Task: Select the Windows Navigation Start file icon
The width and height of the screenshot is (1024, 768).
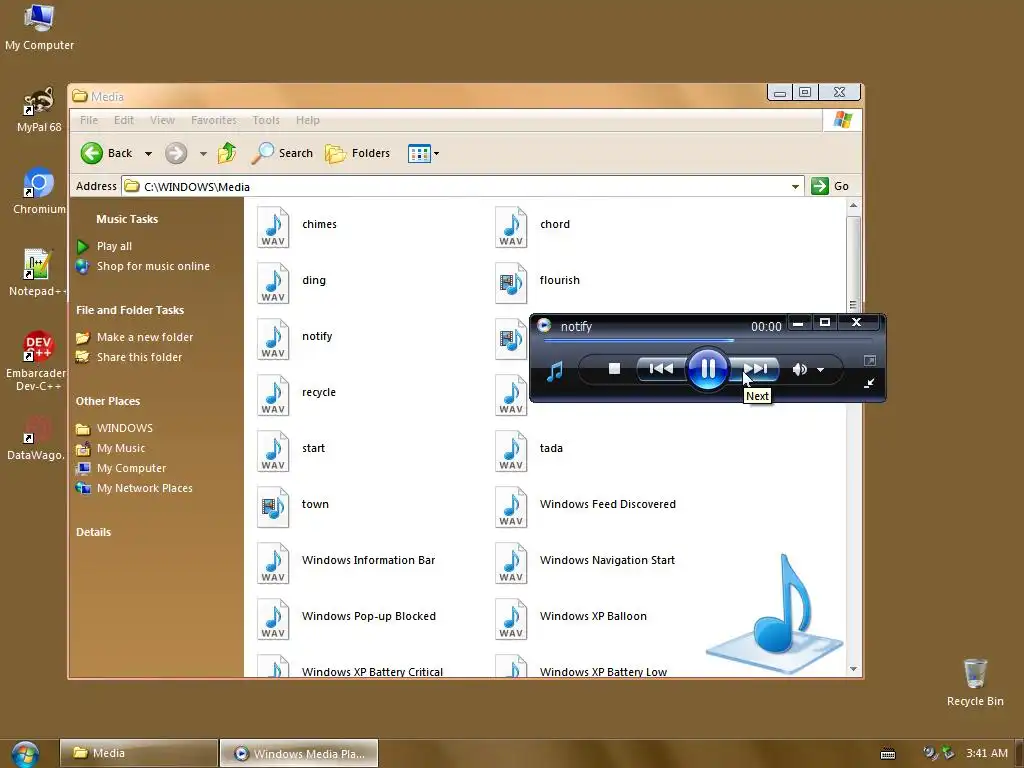Action: pyautogui.click(x=511, y=563)
